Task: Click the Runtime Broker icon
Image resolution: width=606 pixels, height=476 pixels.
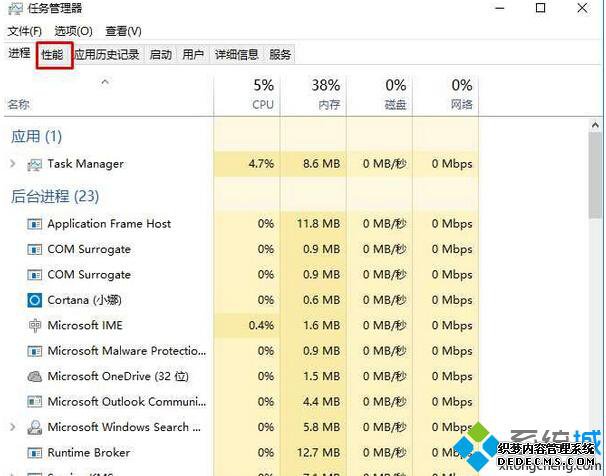Action: pos(34,453)
